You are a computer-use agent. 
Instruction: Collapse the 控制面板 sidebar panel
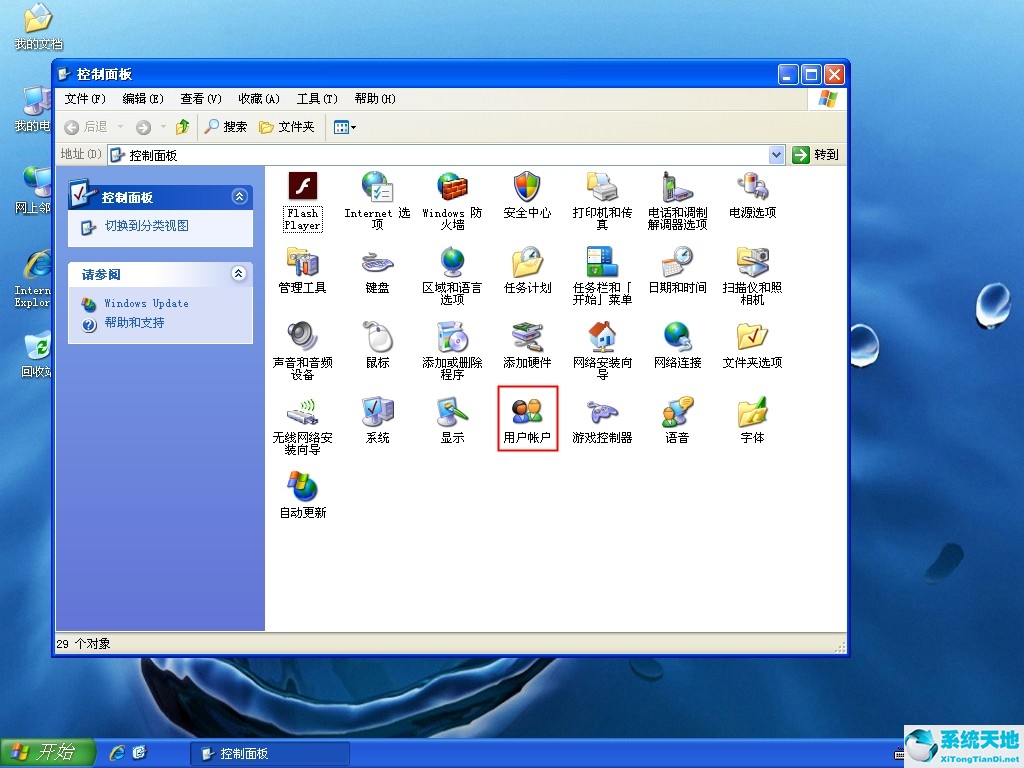coord(240,197)
